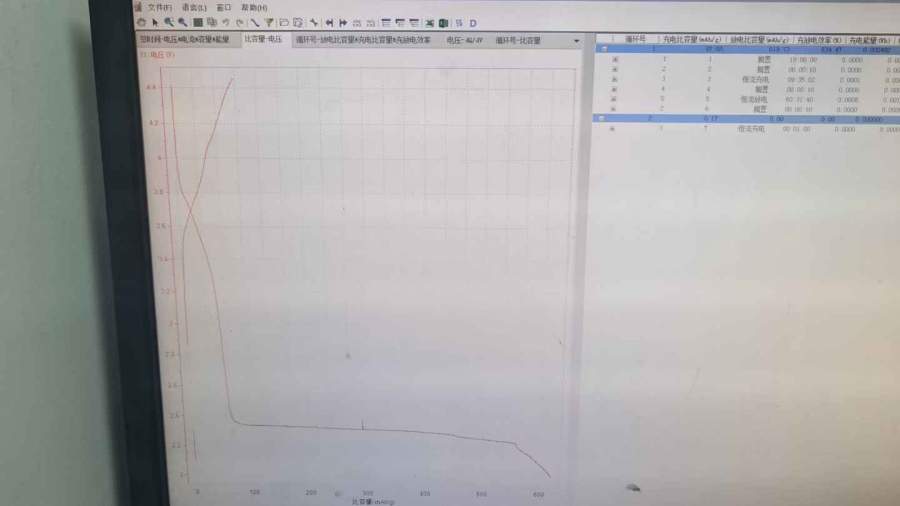The height and width of the screenshot is (506, 900).
Task: Open the 窗口 menu
Action: (x=224, y=7)
